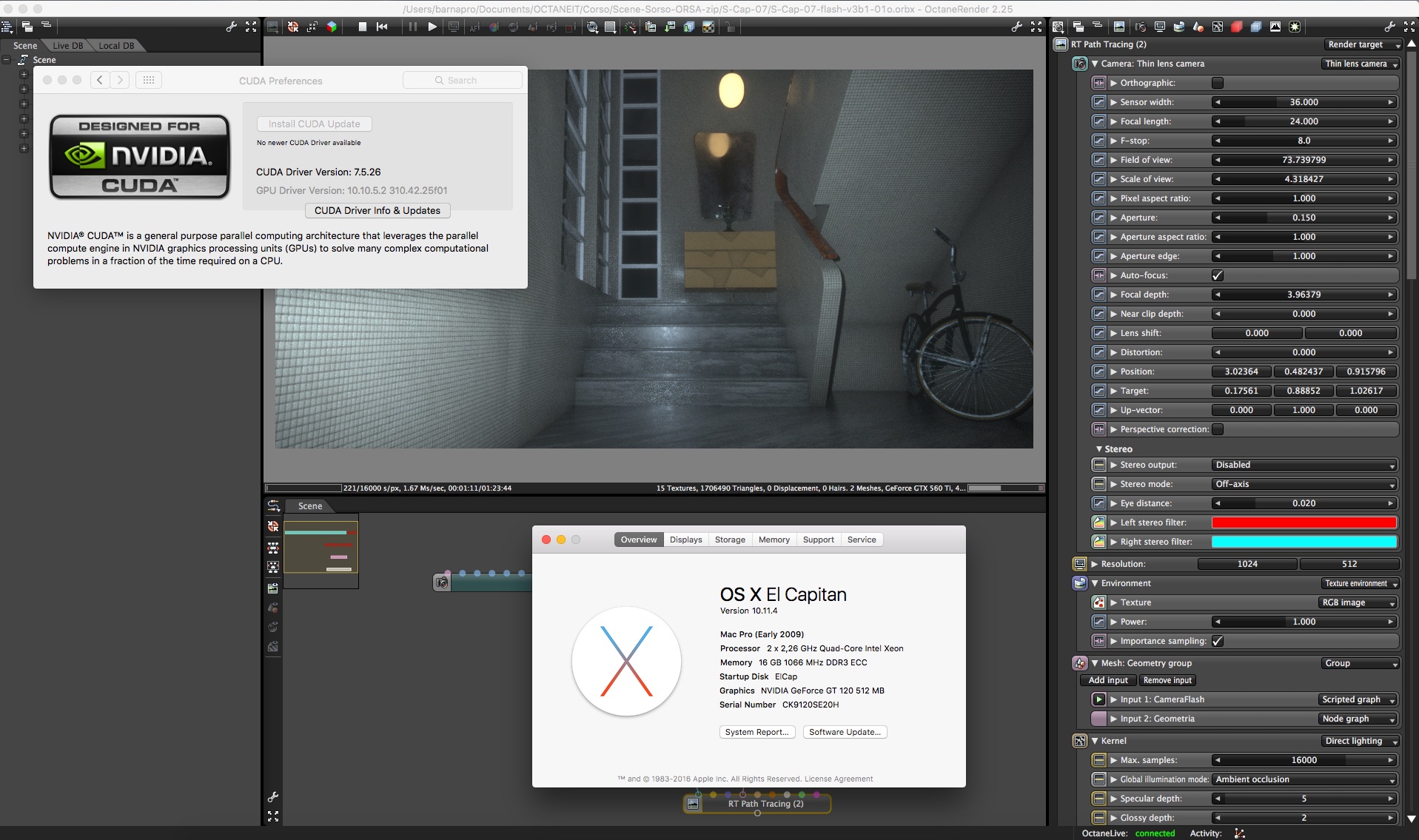This screenshot has width=1419, height=840.
Task: Click the render layers icon in inspector toolbar
Action: pyautogui.click(x=1256, y=27)
